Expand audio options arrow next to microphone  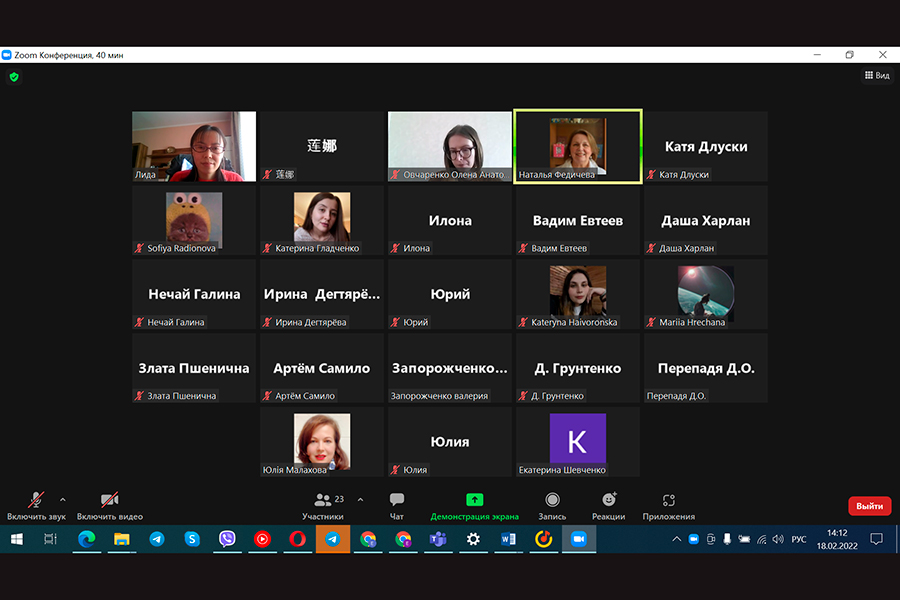63,499
